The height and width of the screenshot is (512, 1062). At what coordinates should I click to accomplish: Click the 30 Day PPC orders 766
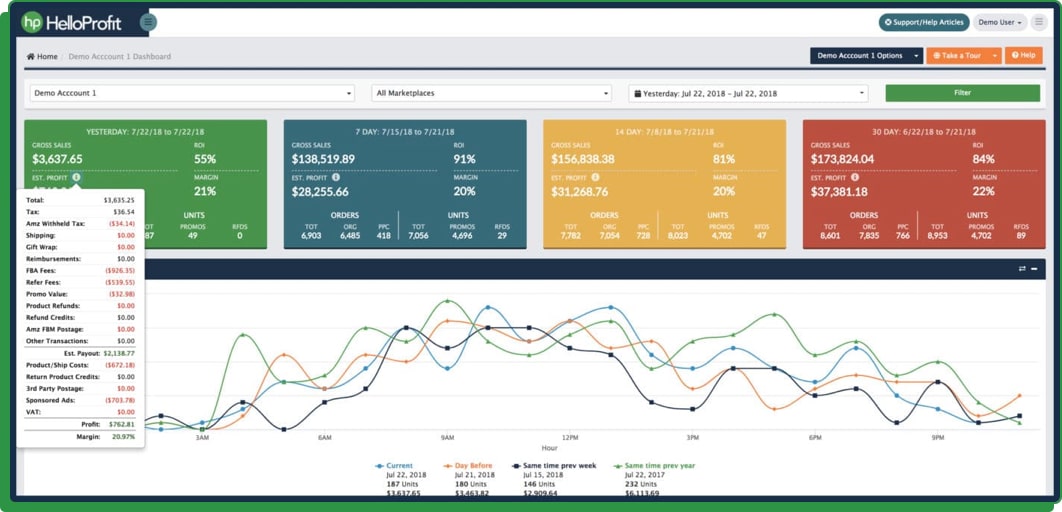[901, 236]
